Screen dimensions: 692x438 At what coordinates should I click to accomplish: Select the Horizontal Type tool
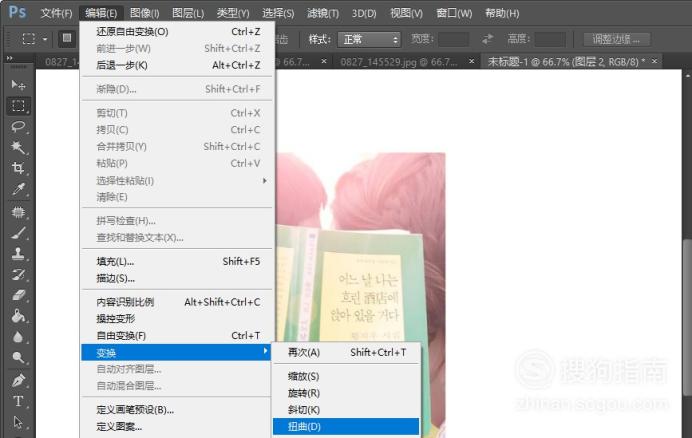18,401
